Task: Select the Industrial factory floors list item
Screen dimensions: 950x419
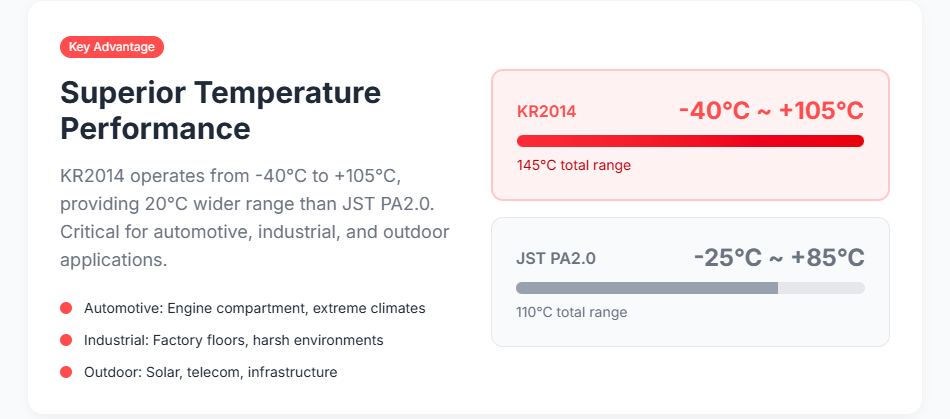Action: [233, 340]
